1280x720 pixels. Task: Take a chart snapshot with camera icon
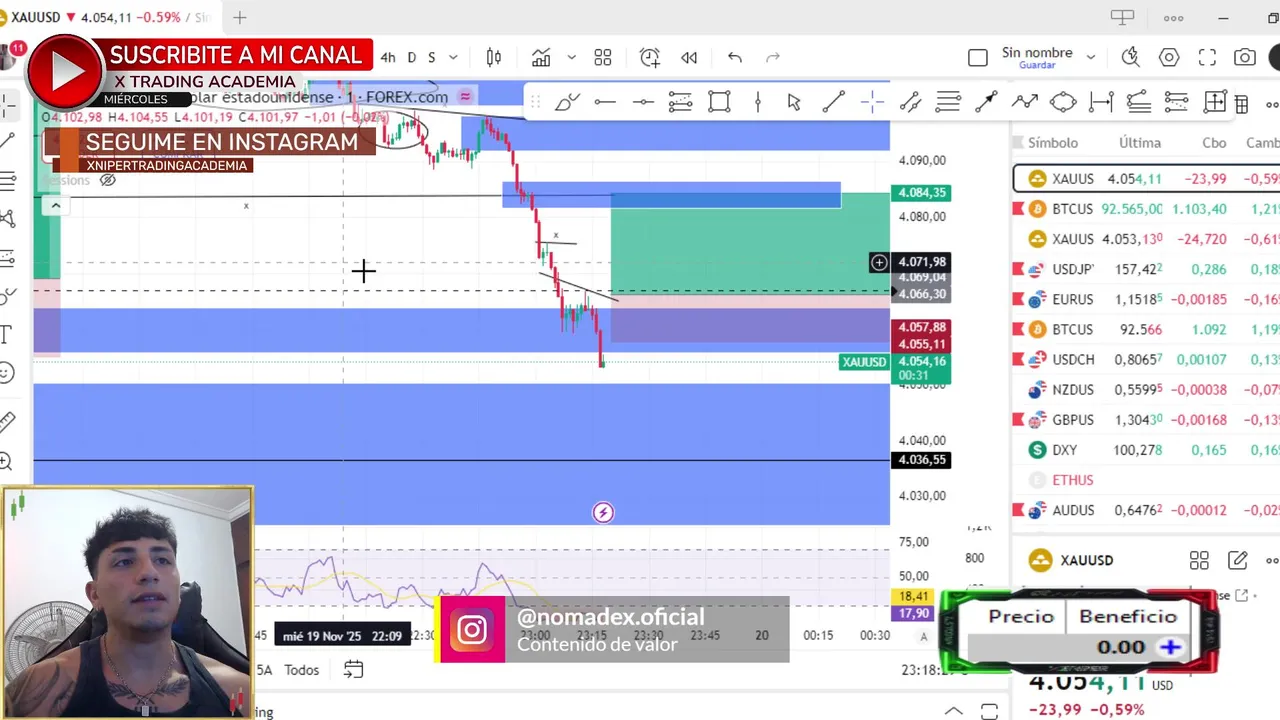1245,58
